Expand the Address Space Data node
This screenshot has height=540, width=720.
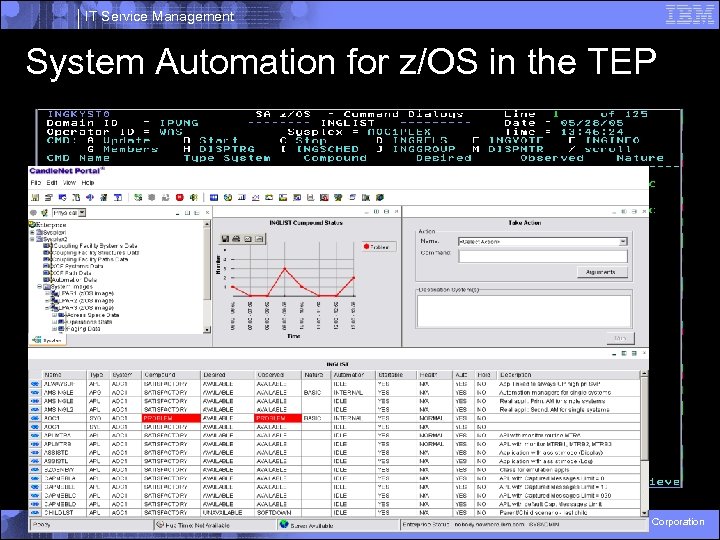54,315
